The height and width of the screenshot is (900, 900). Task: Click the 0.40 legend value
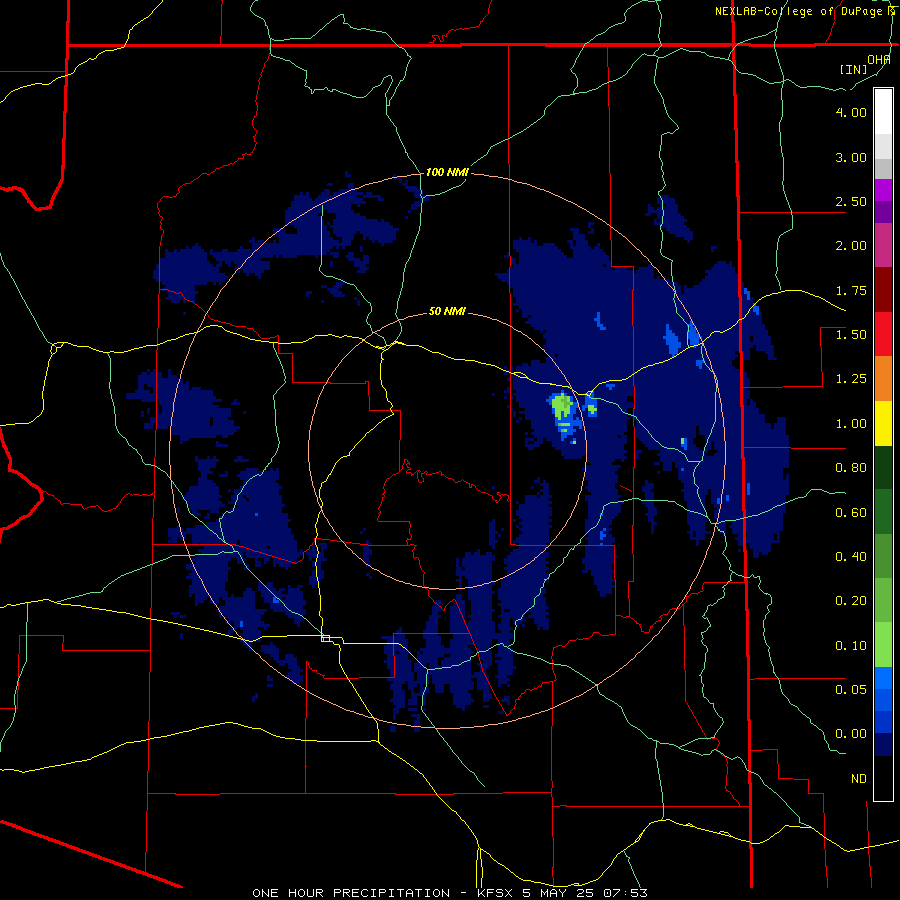click(x=851, y=557)
